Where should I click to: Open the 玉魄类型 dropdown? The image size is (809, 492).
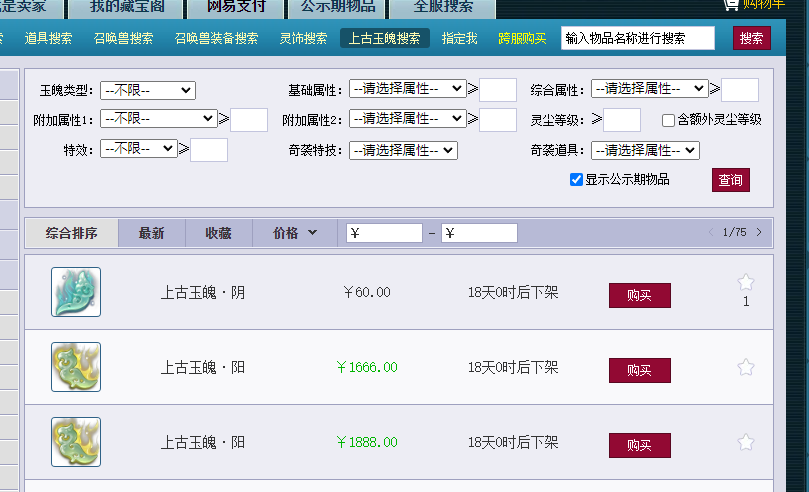(x=147, y=90)
